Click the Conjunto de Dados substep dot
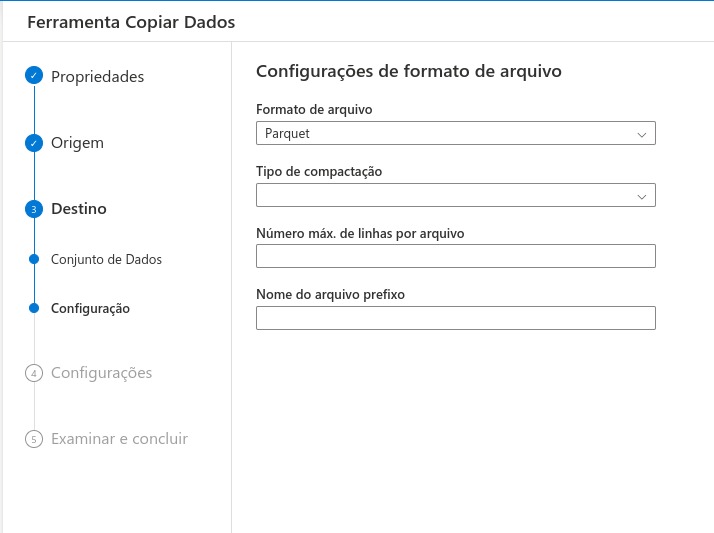 tap(34, 259)
